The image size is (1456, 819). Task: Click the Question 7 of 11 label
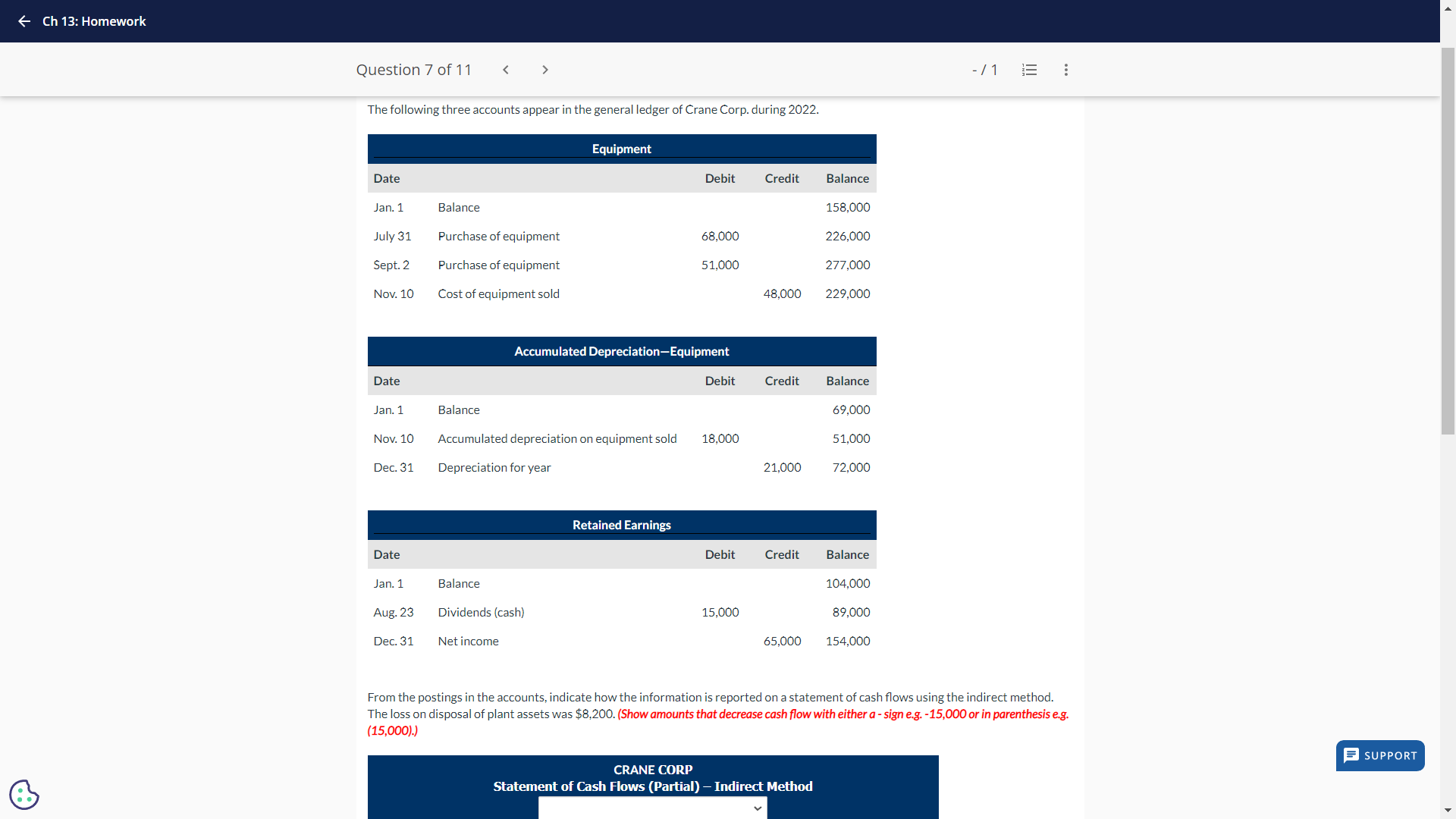click(x=413, y=70)
